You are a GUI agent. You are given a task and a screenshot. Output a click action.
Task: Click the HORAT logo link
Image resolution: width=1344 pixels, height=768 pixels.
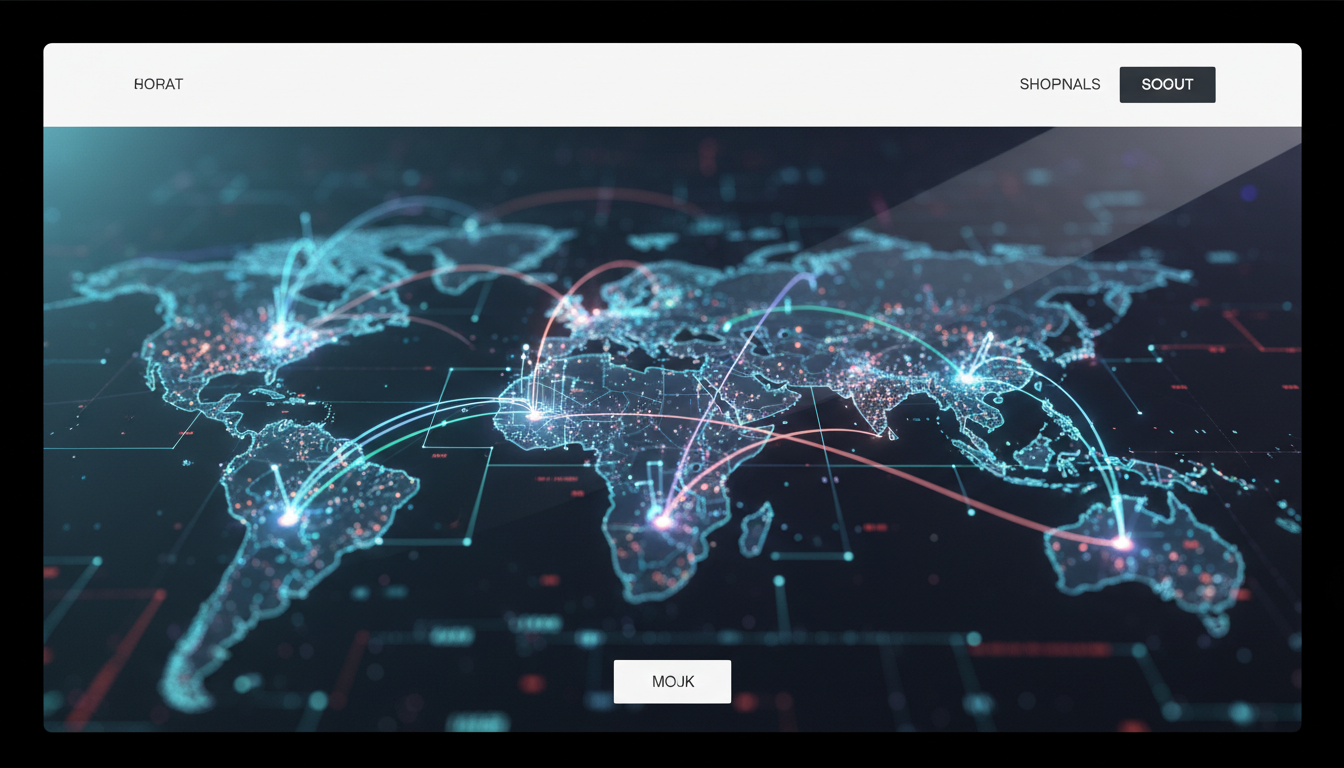tap(158, 84)
